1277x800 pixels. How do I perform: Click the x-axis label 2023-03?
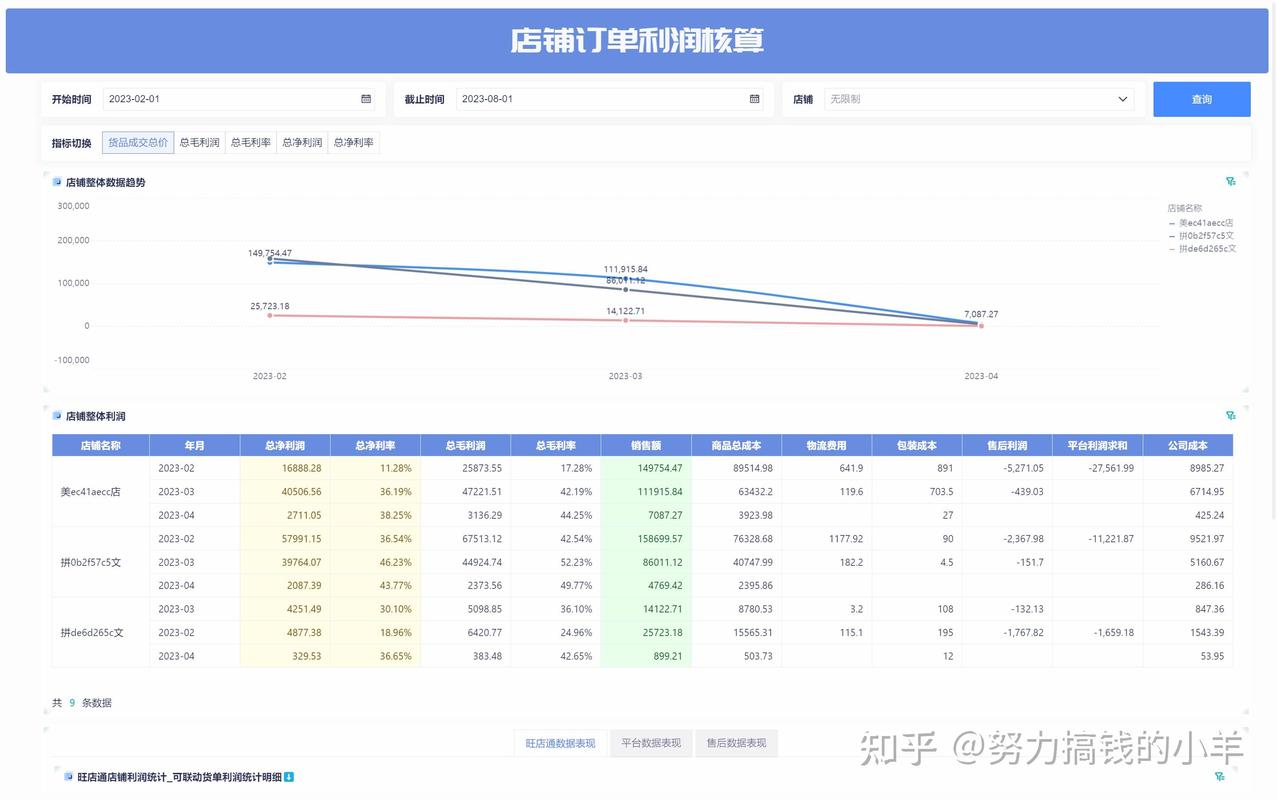point(625,376)
